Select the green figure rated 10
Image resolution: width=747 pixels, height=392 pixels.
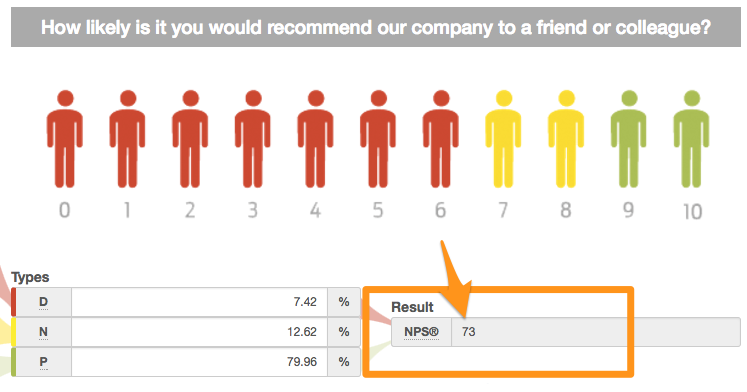pyautogui.click(x=691, y=139)
